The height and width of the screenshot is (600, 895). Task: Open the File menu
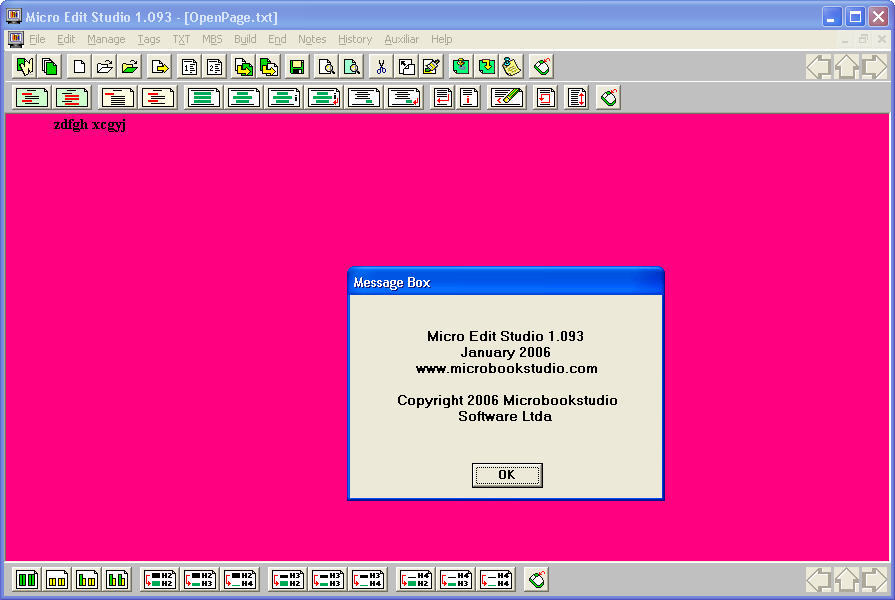(x=37, y=39)
